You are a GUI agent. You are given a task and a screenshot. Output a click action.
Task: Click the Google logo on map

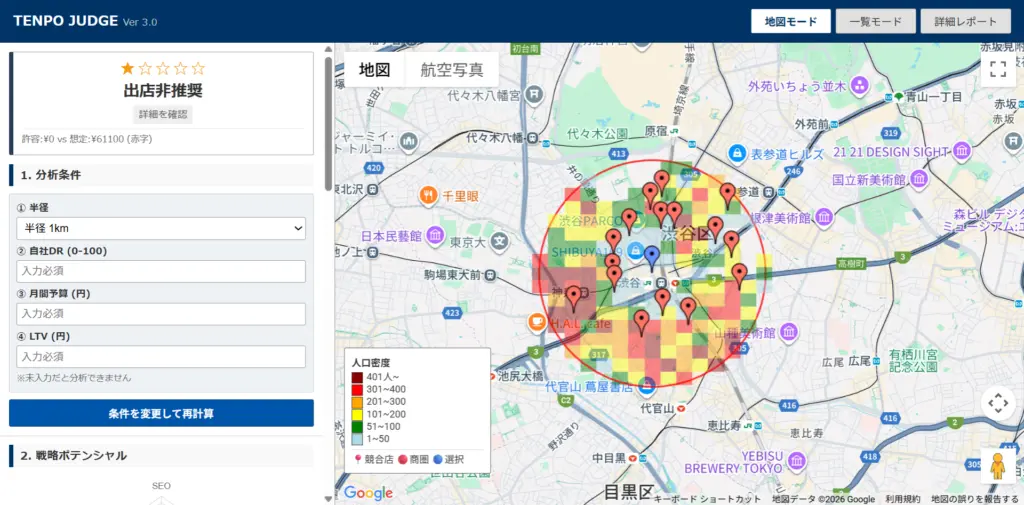[368, 492]
